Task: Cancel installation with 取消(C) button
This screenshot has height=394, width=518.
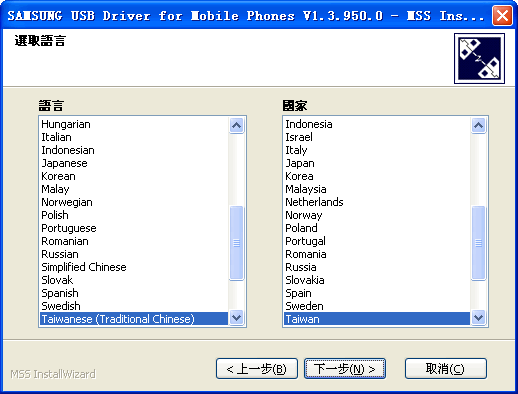Action: point(446,369)
